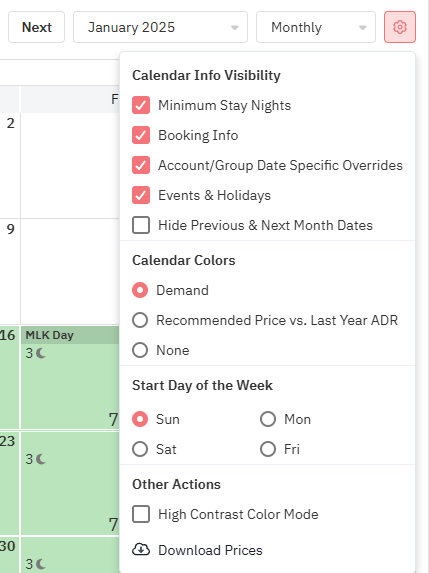Image resolution: width=429 pixels, height=573 pixels.
Task: Select None for calendar colors
Action: pyautogui.click(x=140, y=350)
